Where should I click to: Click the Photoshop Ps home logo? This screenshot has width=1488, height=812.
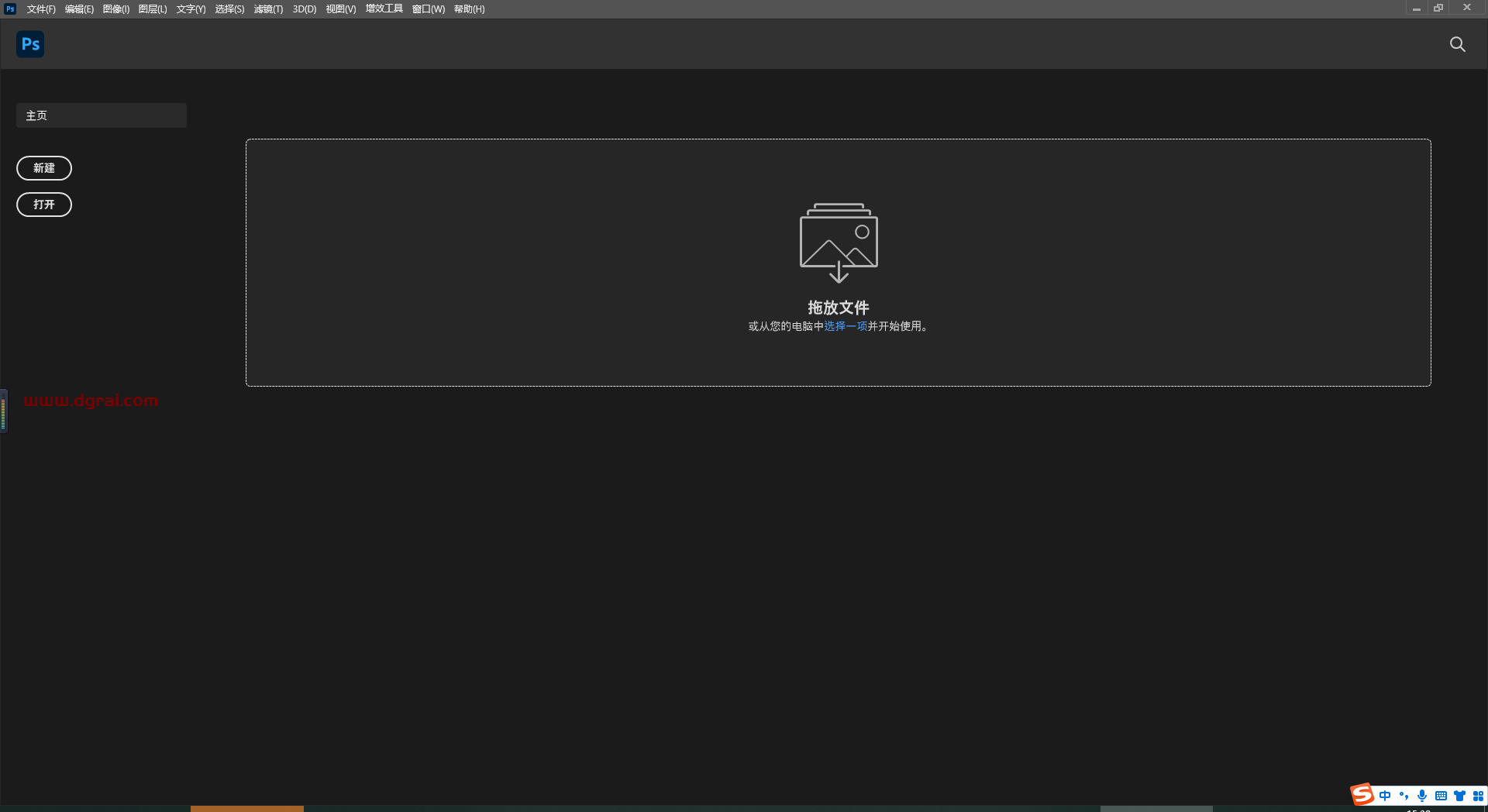coord(30,44)
